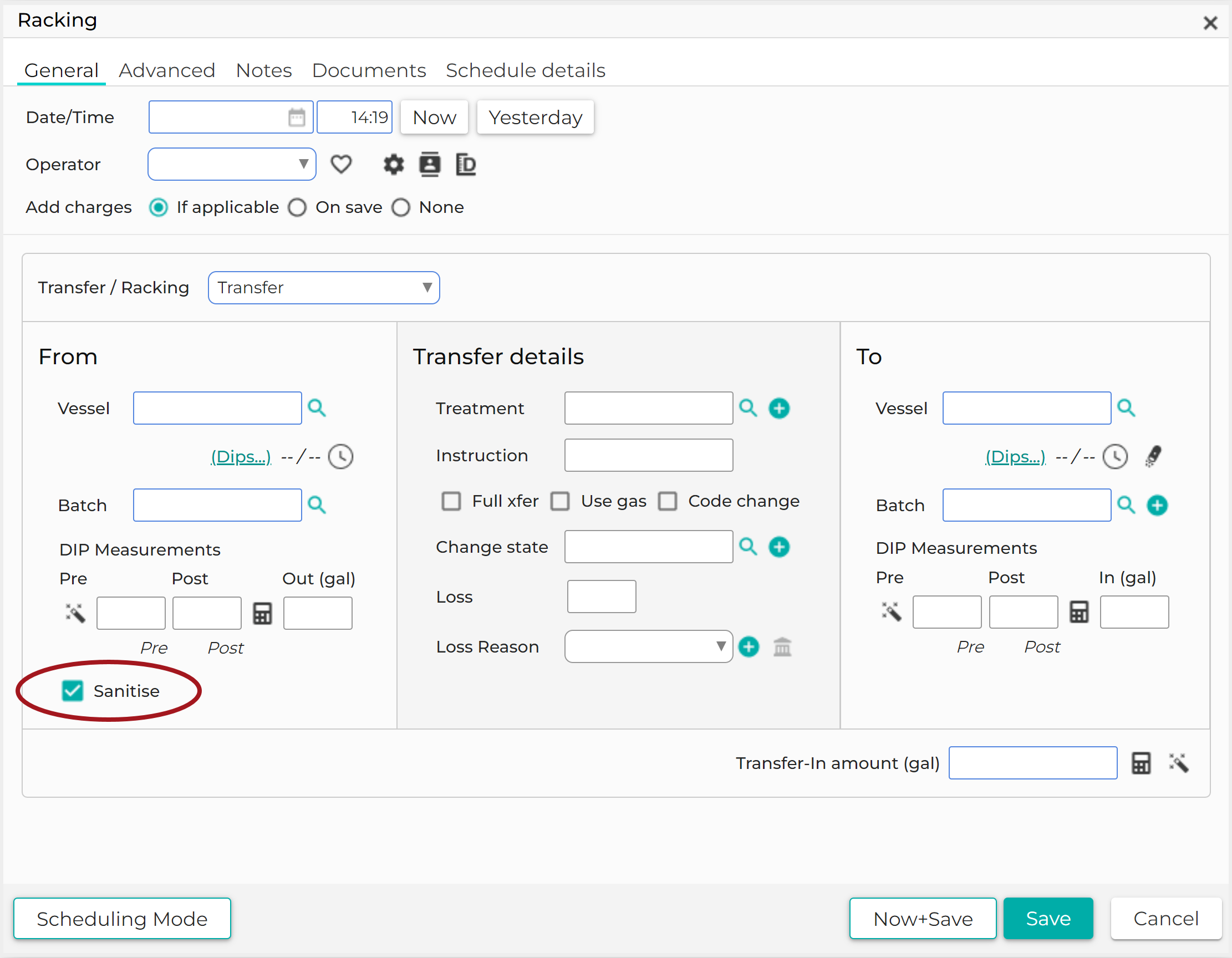This screenshot has width=1232, height=958.
Task: Save the racking operation
Action: coord(1048,919)
